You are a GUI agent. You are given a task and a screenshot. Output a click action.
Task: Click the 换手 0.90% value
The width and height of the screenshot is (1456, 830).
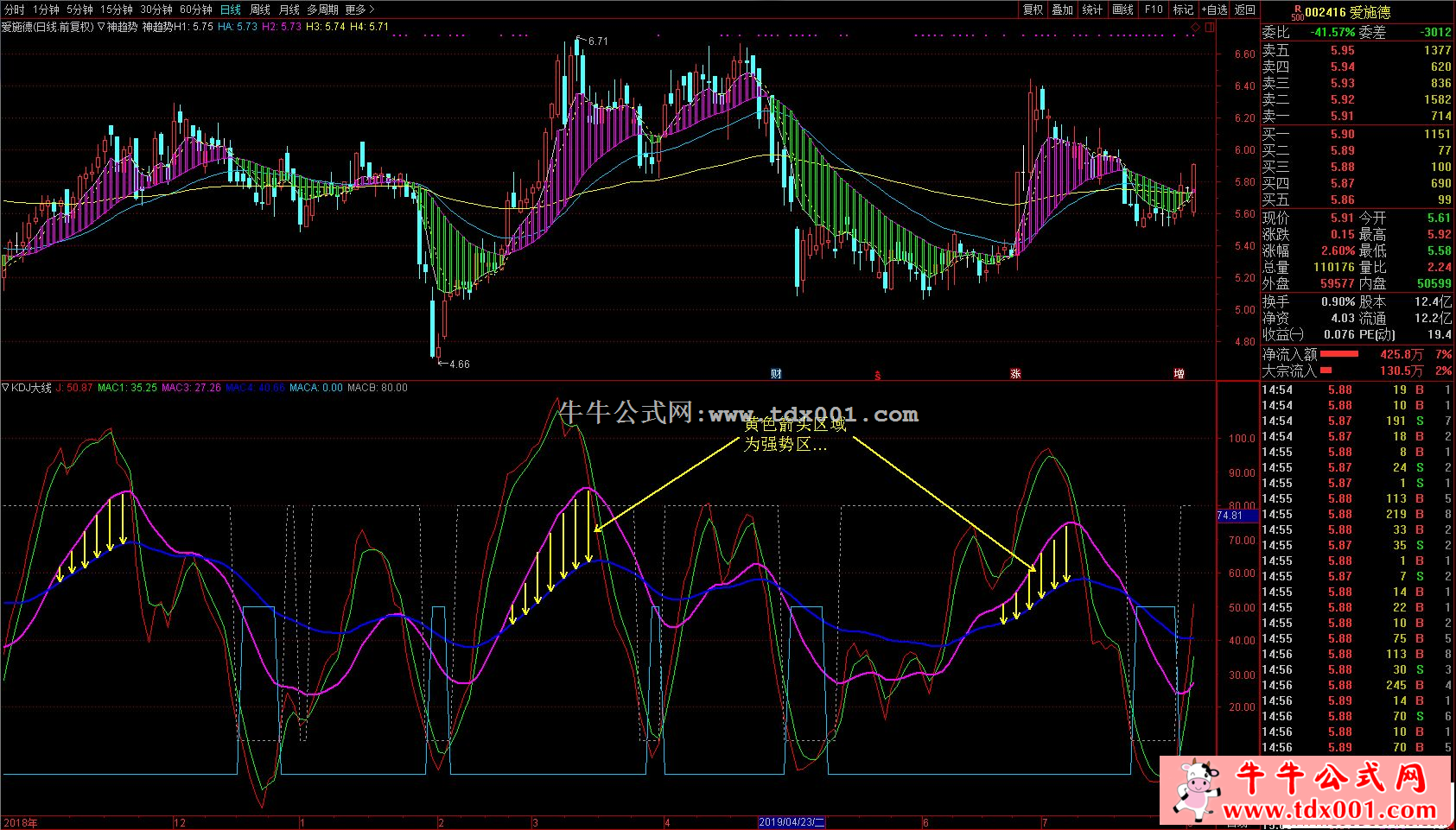(x=1338, y=301)
